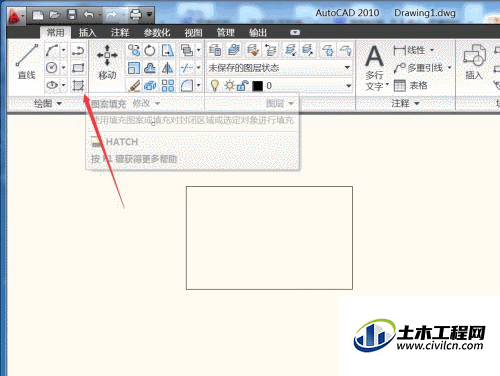This screenshot has height=376, width=500.
Task: Open the Layer Properties manager
Action: pos(215,50)
